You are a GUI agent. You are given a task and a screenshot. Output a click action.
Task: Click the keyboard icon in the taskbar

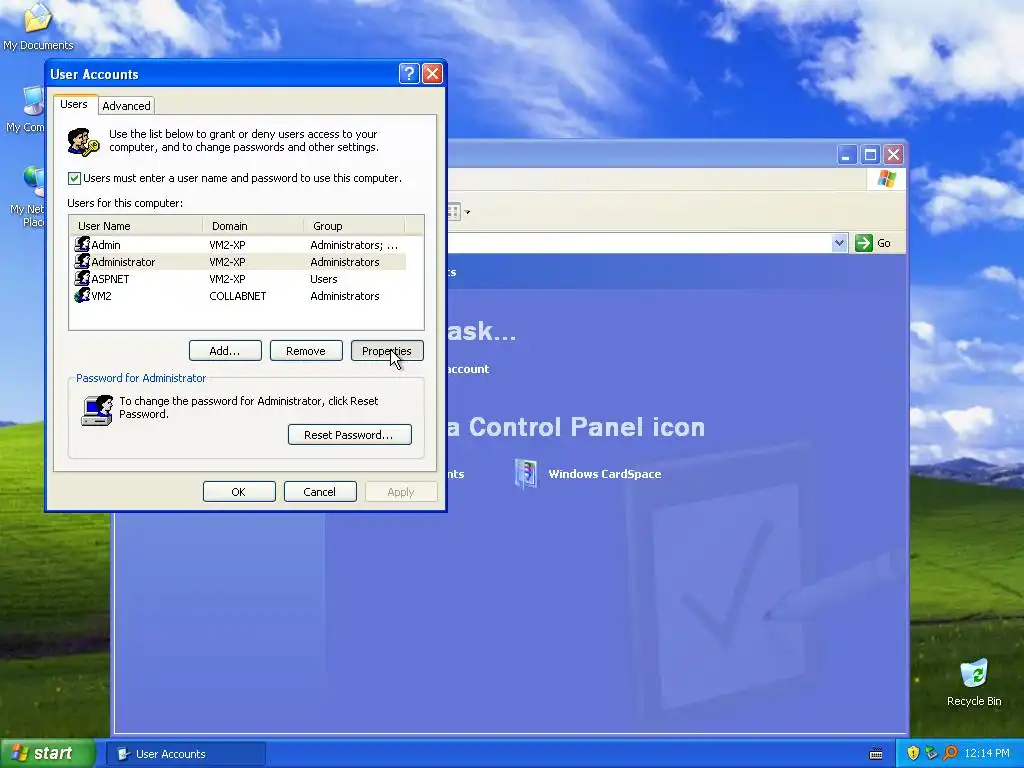tap(876, 754)
